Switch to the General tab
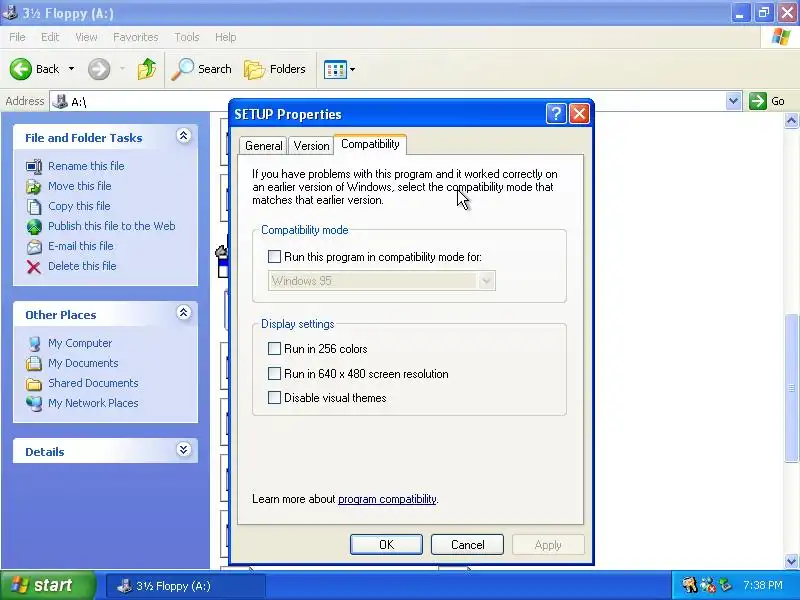Viewport: 800px width, 600px height. [x=263, y=145]
